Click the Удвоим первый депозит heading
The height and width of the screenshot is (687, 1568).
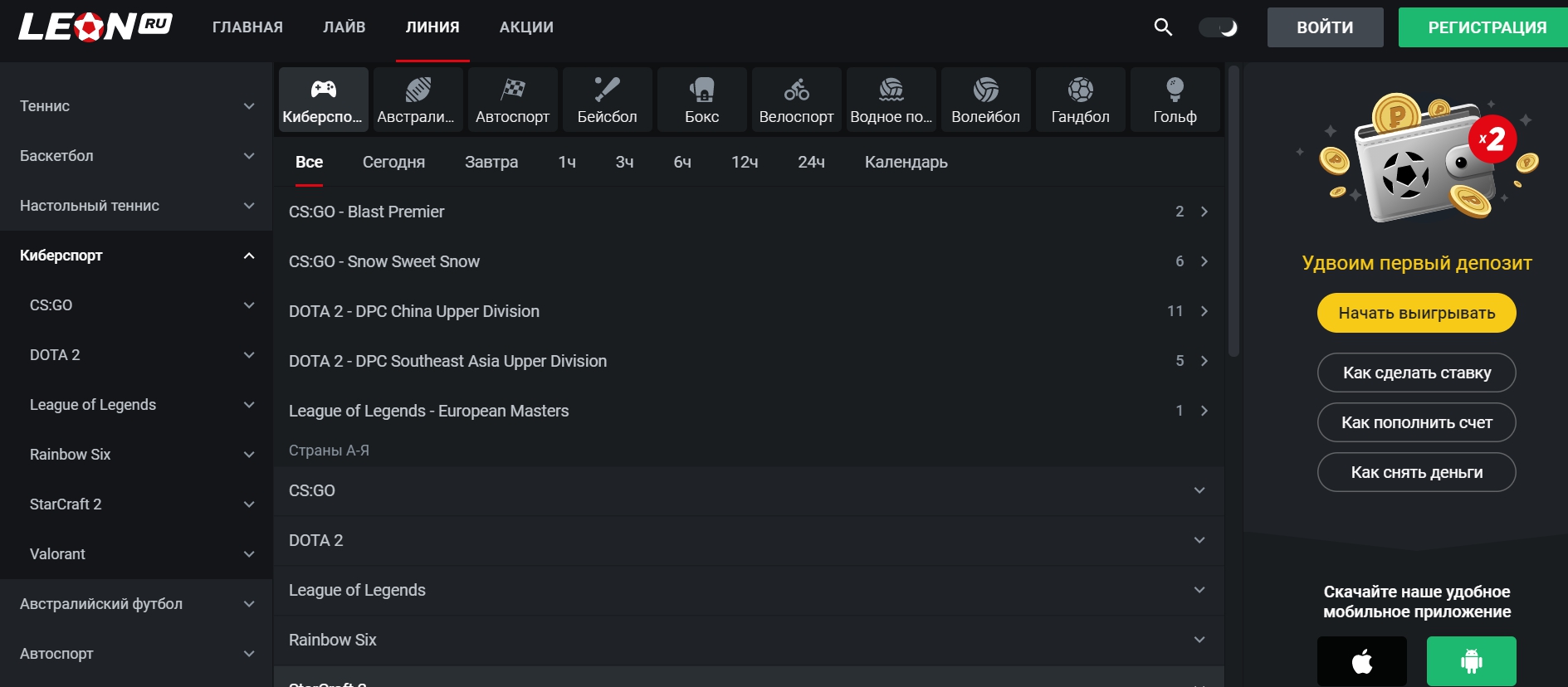1417,263
